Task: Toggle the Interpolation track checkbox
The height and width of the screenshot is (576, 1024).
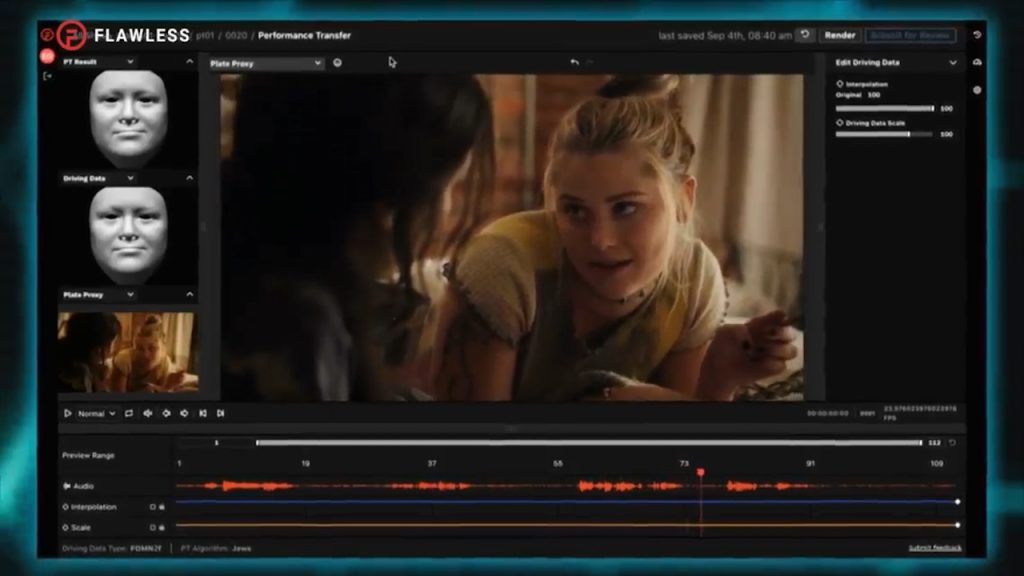Action: click(152, 507)
